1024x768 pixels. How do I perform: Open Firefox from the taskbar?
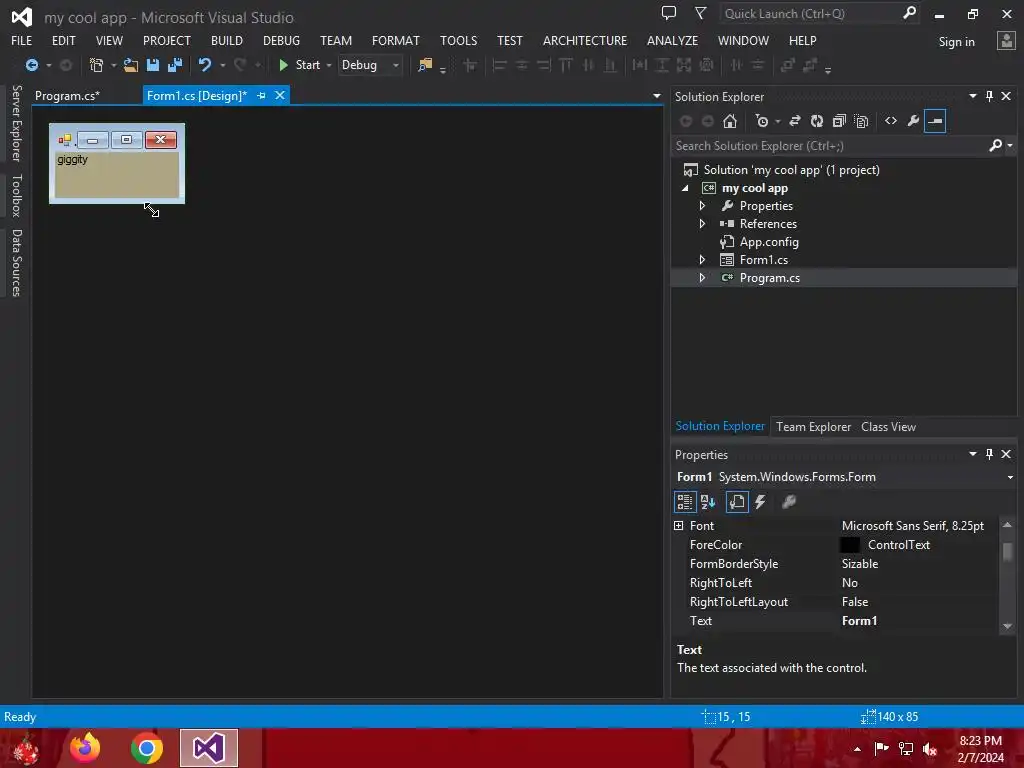85,748
